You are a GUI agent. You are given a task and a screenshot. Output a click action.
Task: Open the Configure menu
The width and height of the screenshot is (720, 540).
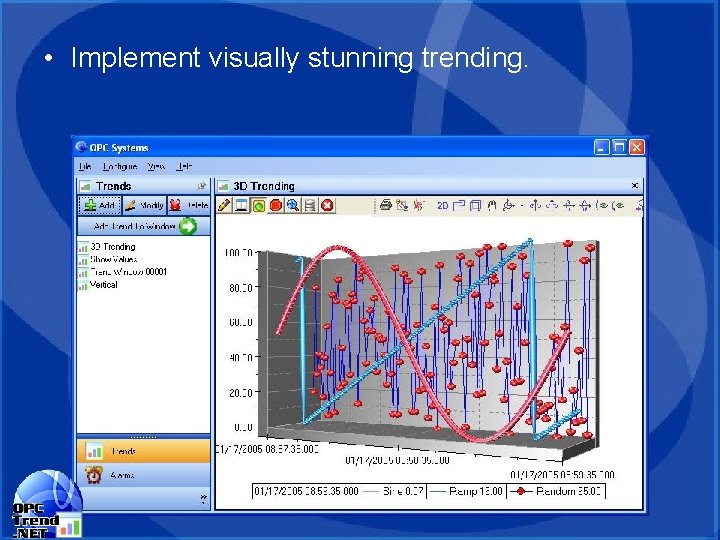coord(120,166)
